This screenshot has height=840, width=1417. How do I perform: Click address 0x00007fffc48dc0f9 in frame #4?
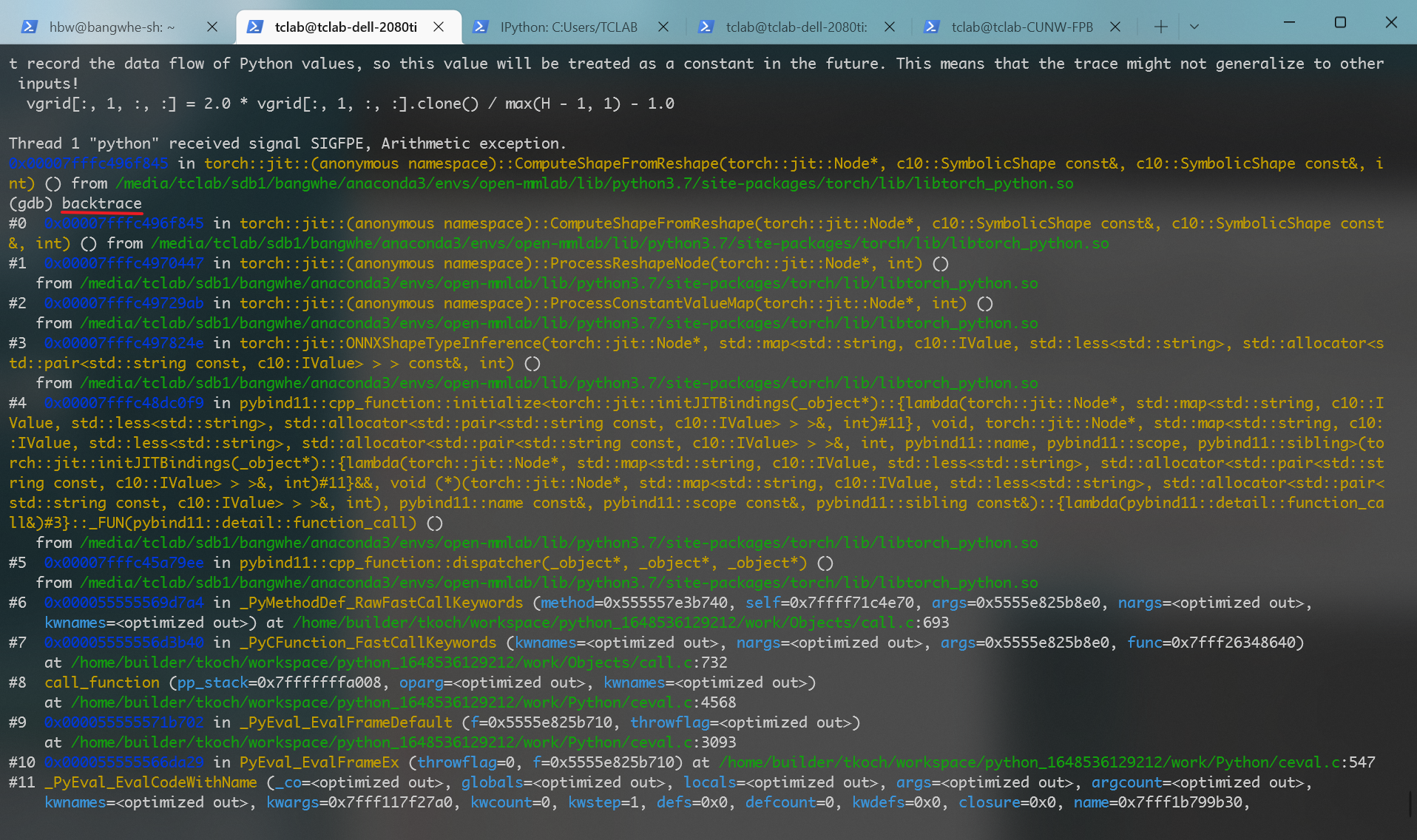coord(124,403)
